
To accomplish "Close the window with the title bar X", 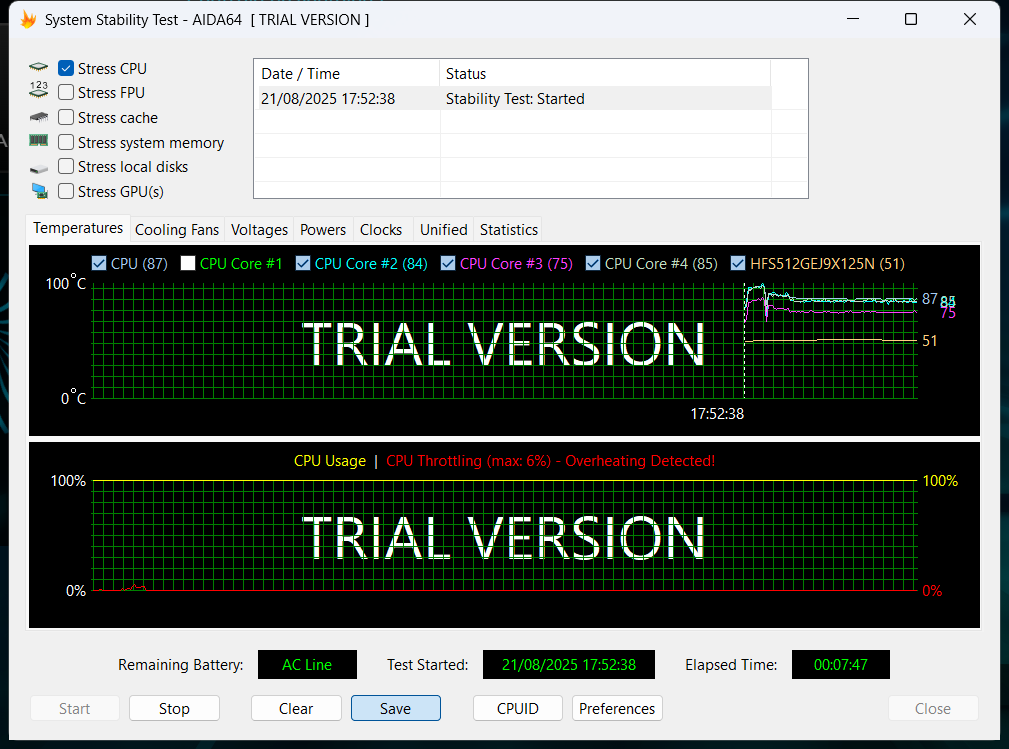I will point(970,19).
